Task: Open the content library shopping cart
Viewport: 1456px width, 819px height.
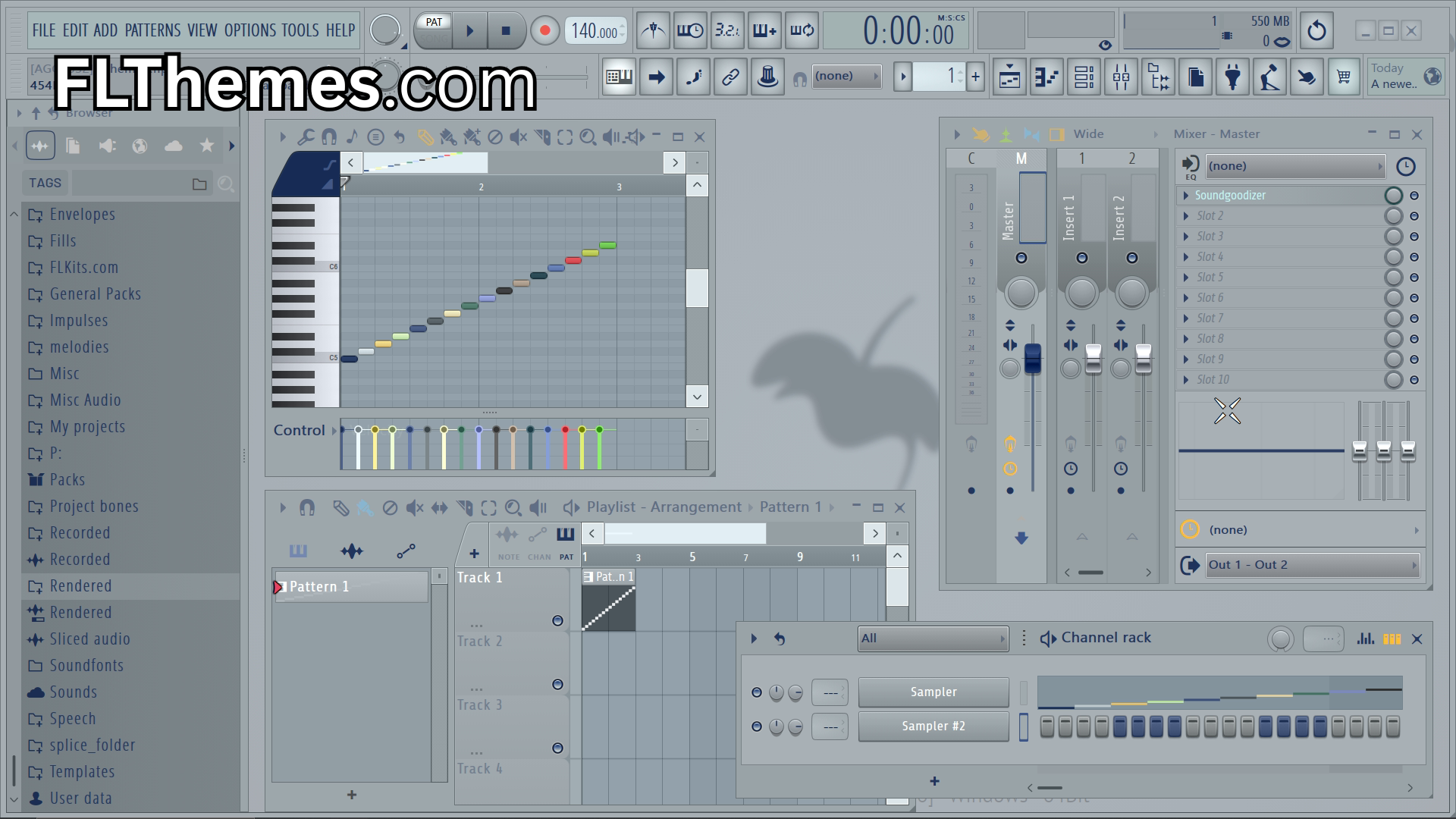Action: [1344, 77]
